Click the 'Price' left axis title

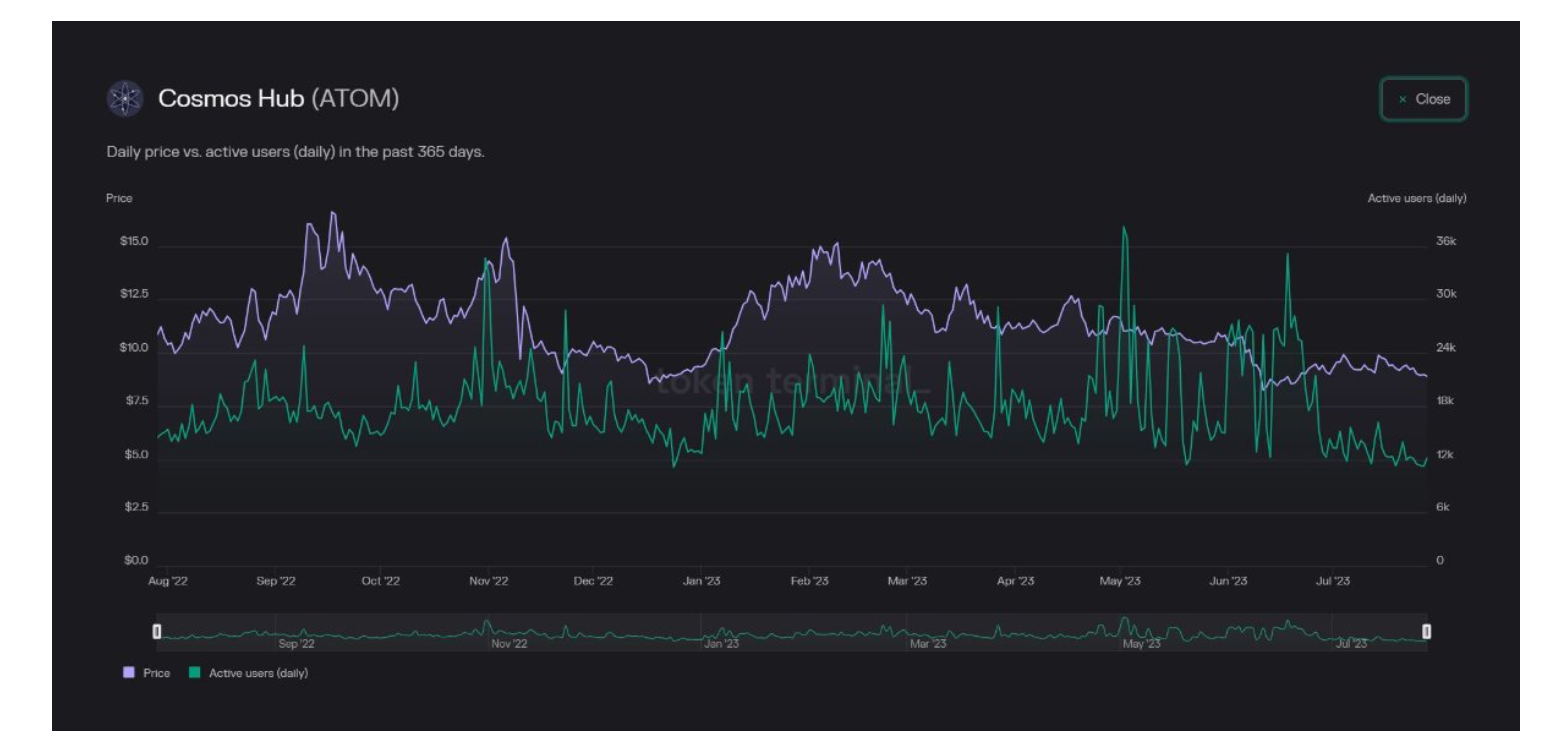click(x=119, y=198)
